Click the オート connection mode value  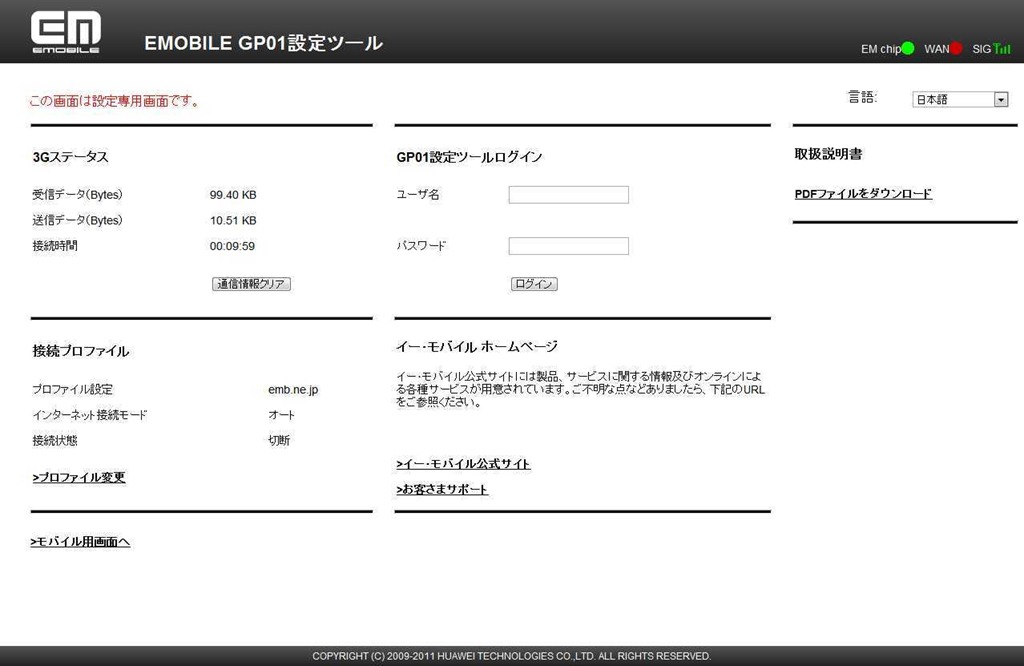pos(281,415)
